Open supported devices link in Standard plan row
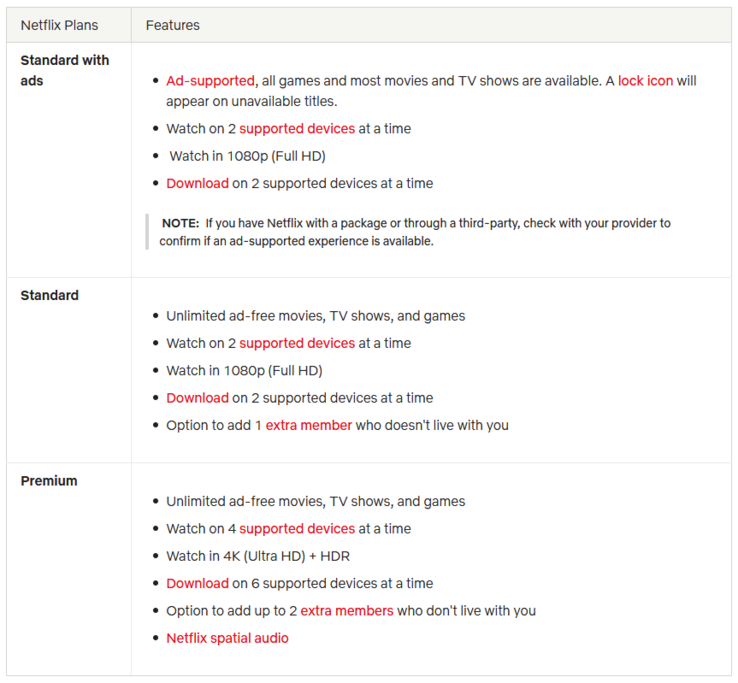The height and width of the screenshot is (683, 738). (297, 343)
